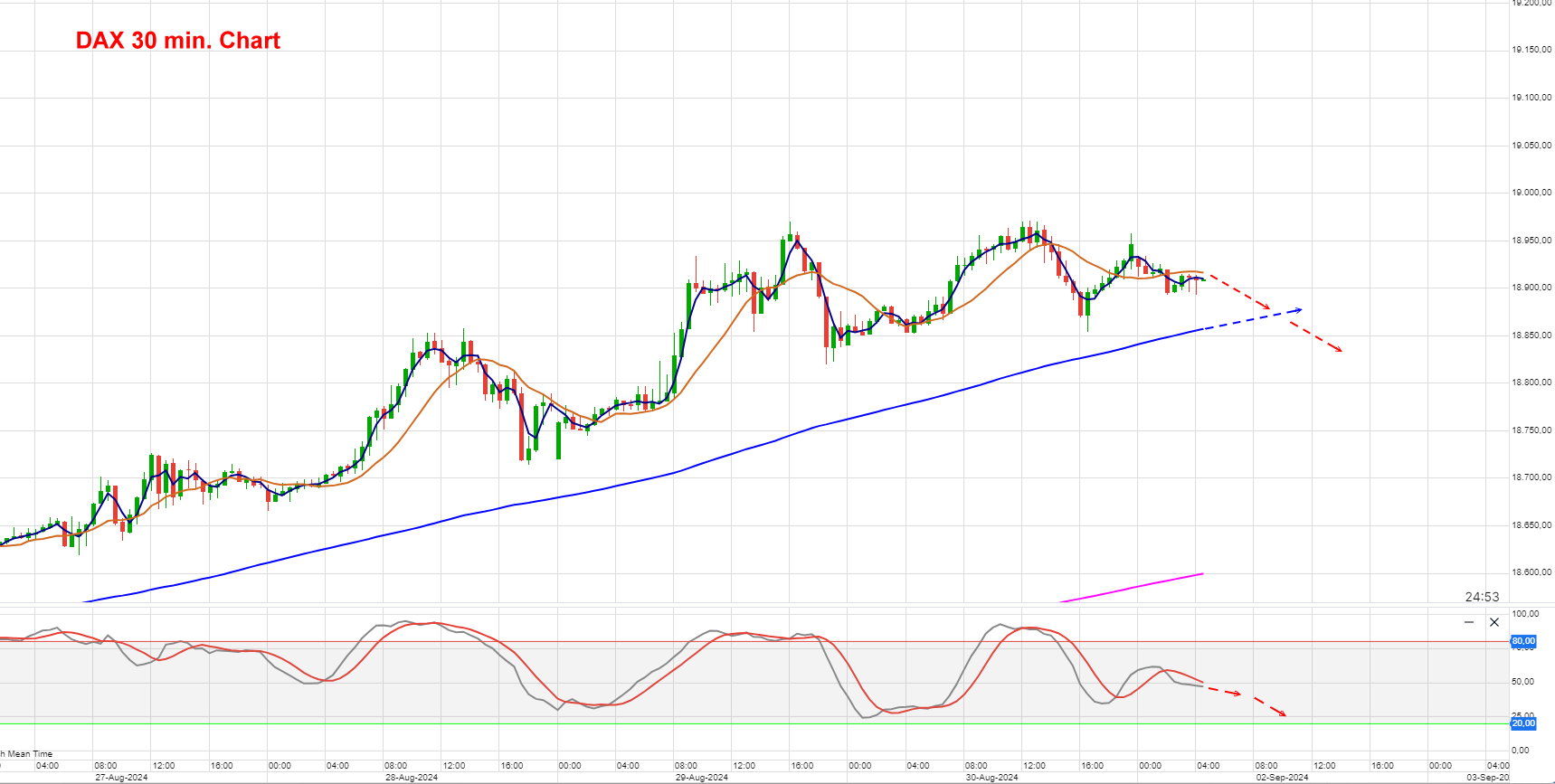Click the 24:53 candle countdown timer

1482,597
